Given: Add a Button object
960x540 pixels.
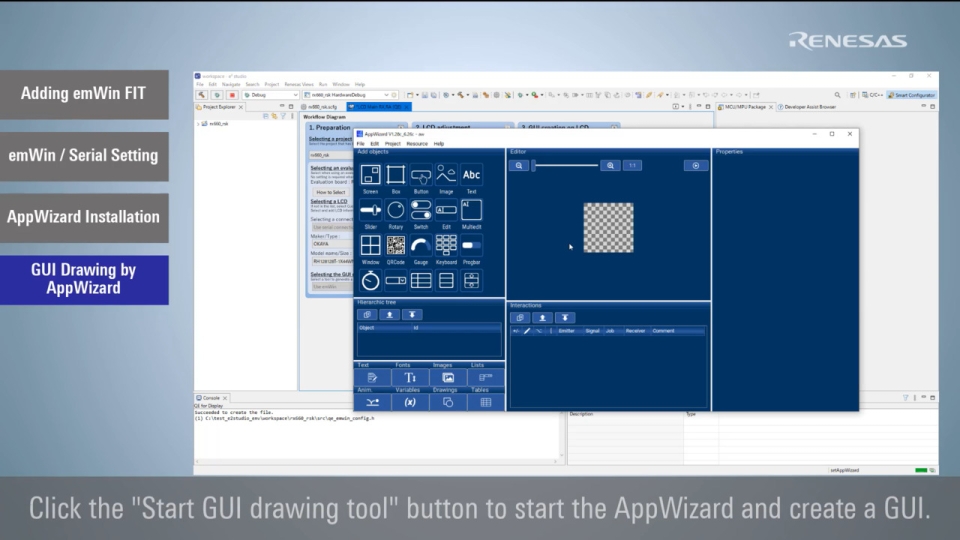Looking at the screenshot, I should pyautogui.click(x=421, y=175).
